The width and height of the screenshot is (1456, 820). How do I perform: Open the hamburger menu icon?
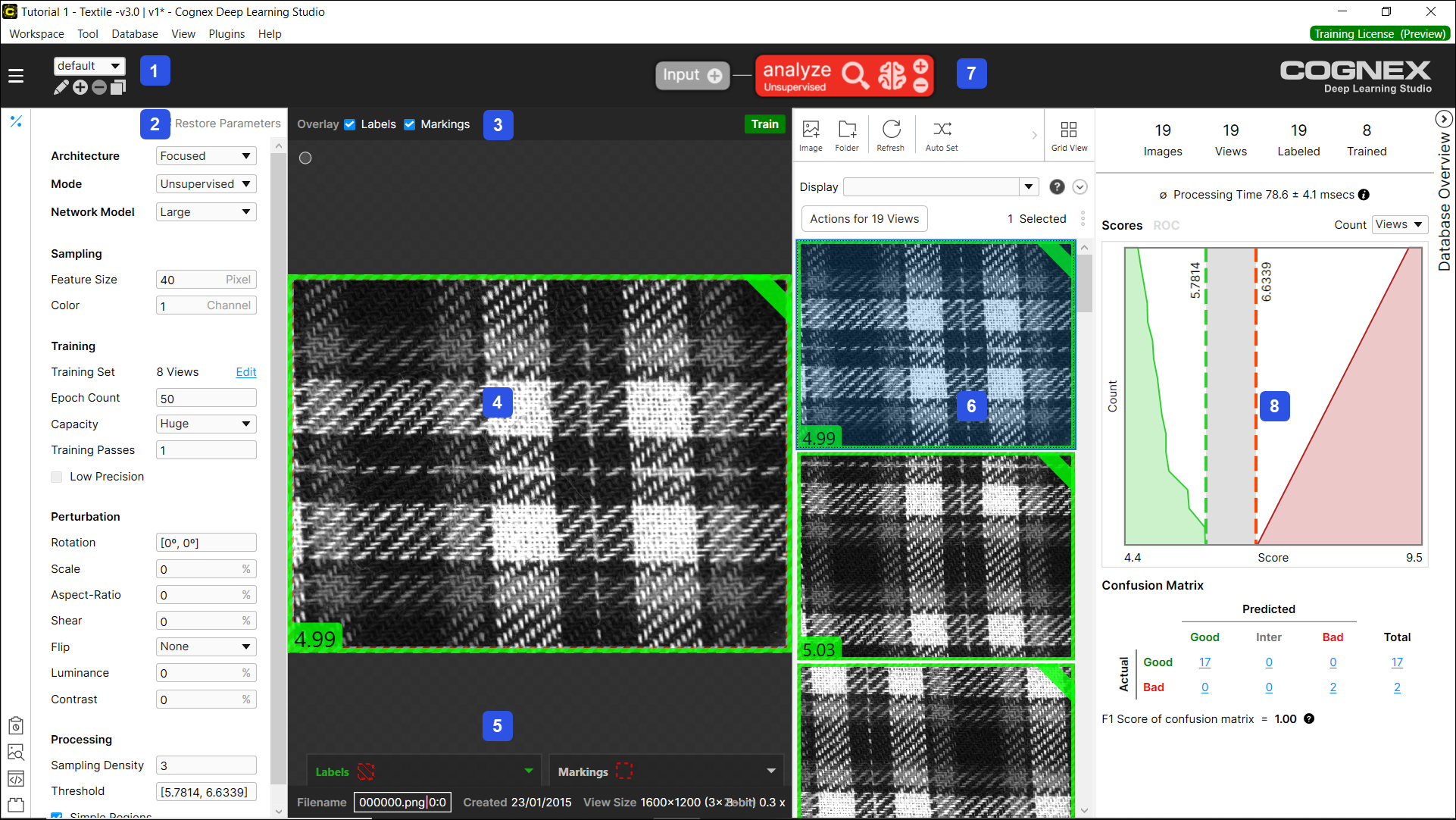[x=16, y=76]
